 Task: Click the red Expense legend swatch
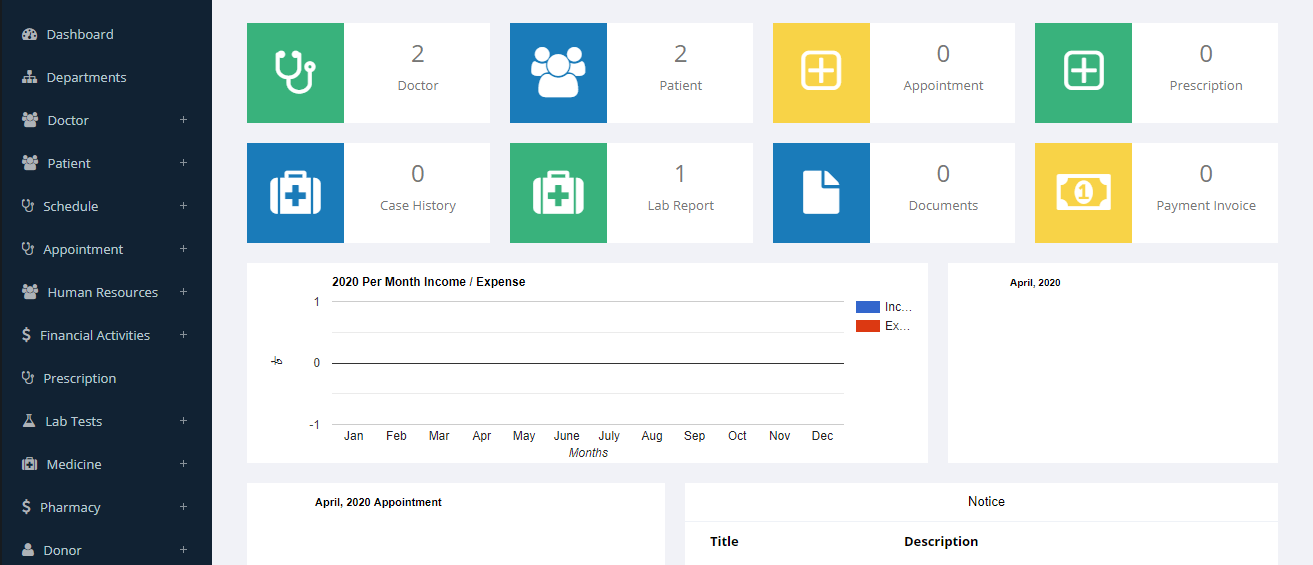click(x=868, y=326)
